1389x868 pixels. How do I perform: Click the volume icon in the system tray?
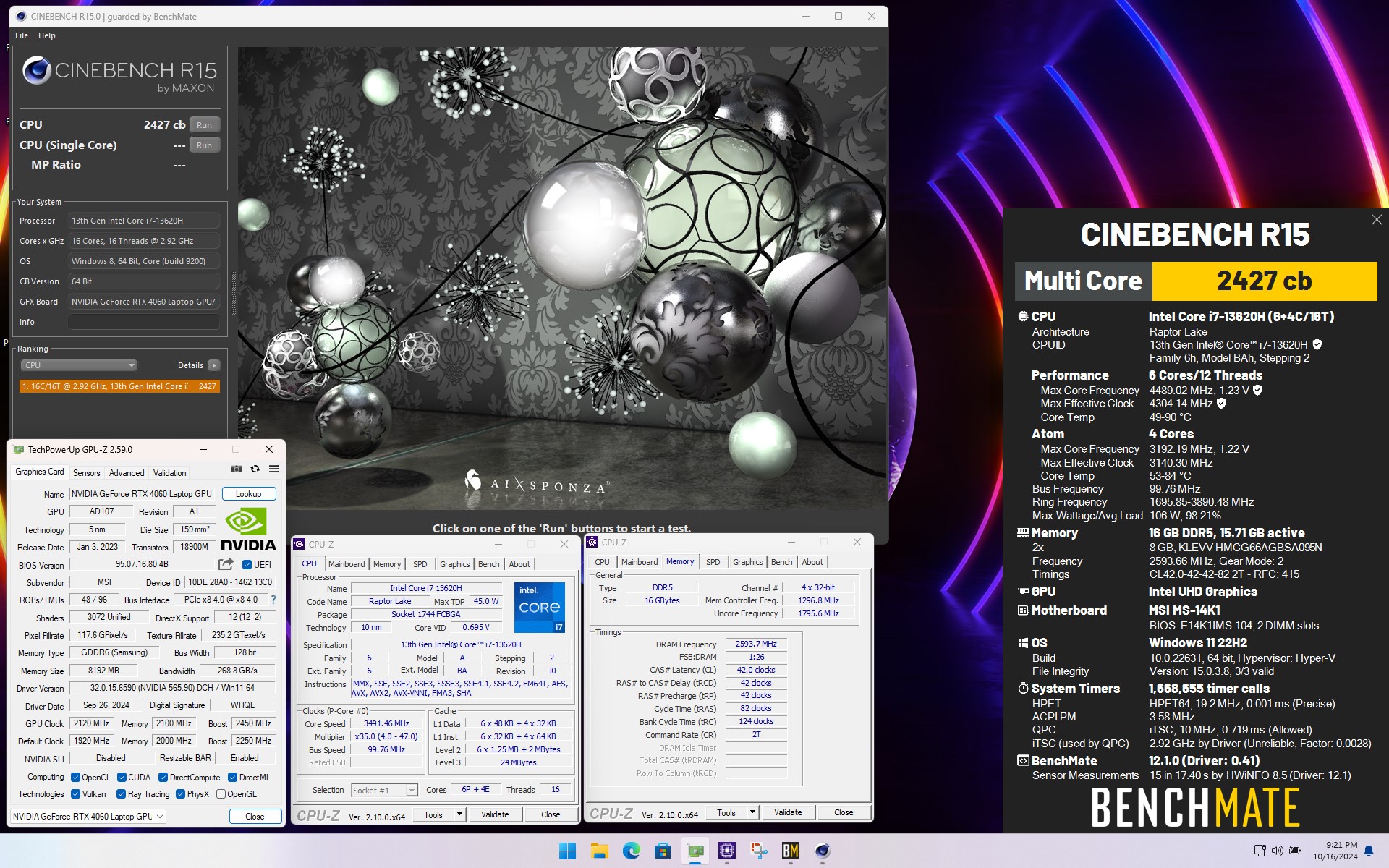1278,851
